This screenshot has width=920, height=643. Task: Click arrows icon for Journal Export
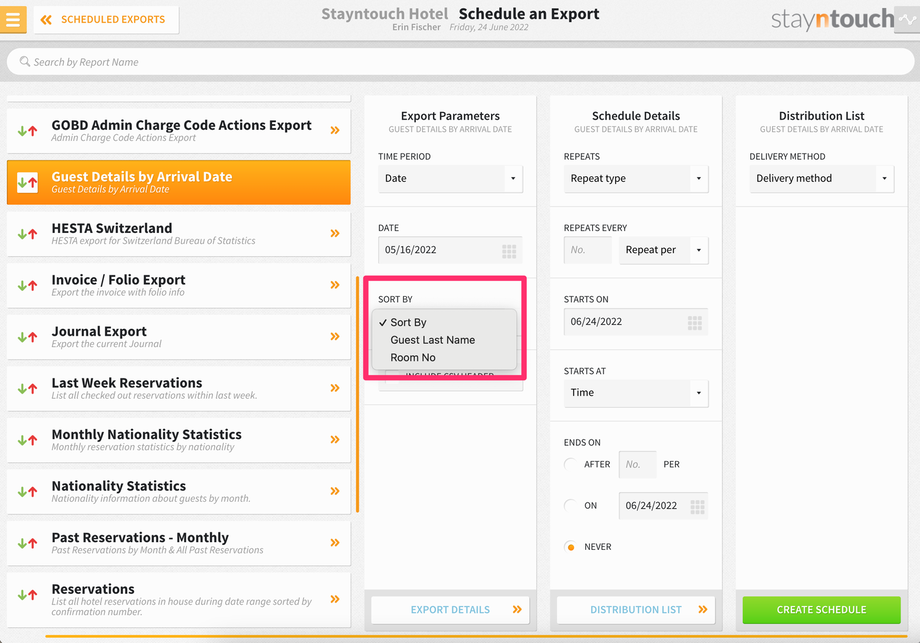click(x=28, y=337)
